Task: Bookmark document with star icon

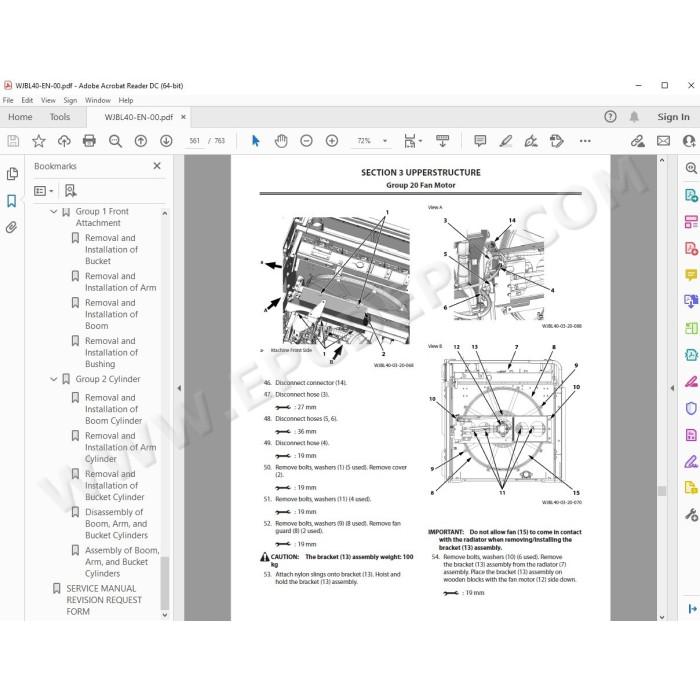Action: 39,141
